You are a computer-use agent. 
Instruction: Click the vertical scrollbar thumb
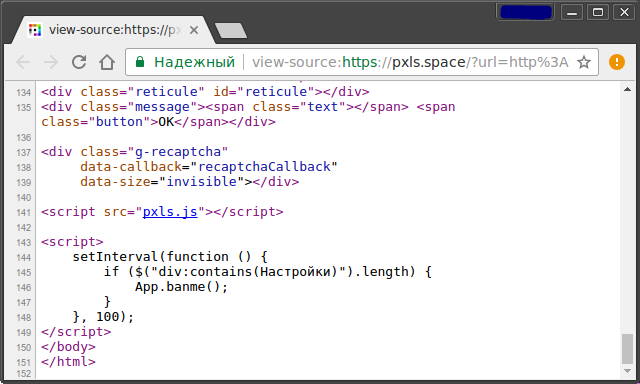[627, 348]
